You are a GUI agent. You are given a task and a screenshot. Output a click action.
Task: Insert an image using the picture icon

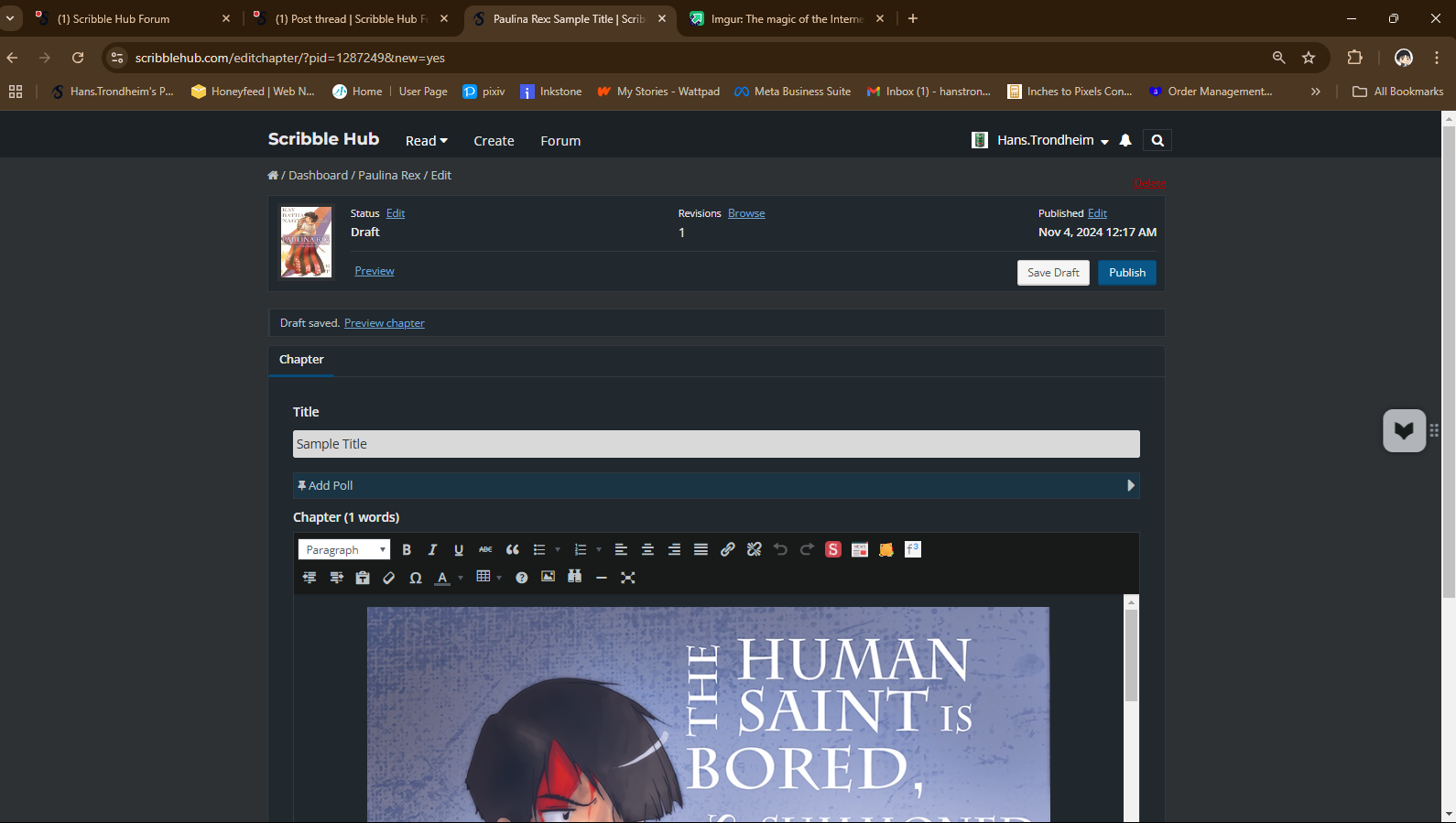(x=548, y=577)
